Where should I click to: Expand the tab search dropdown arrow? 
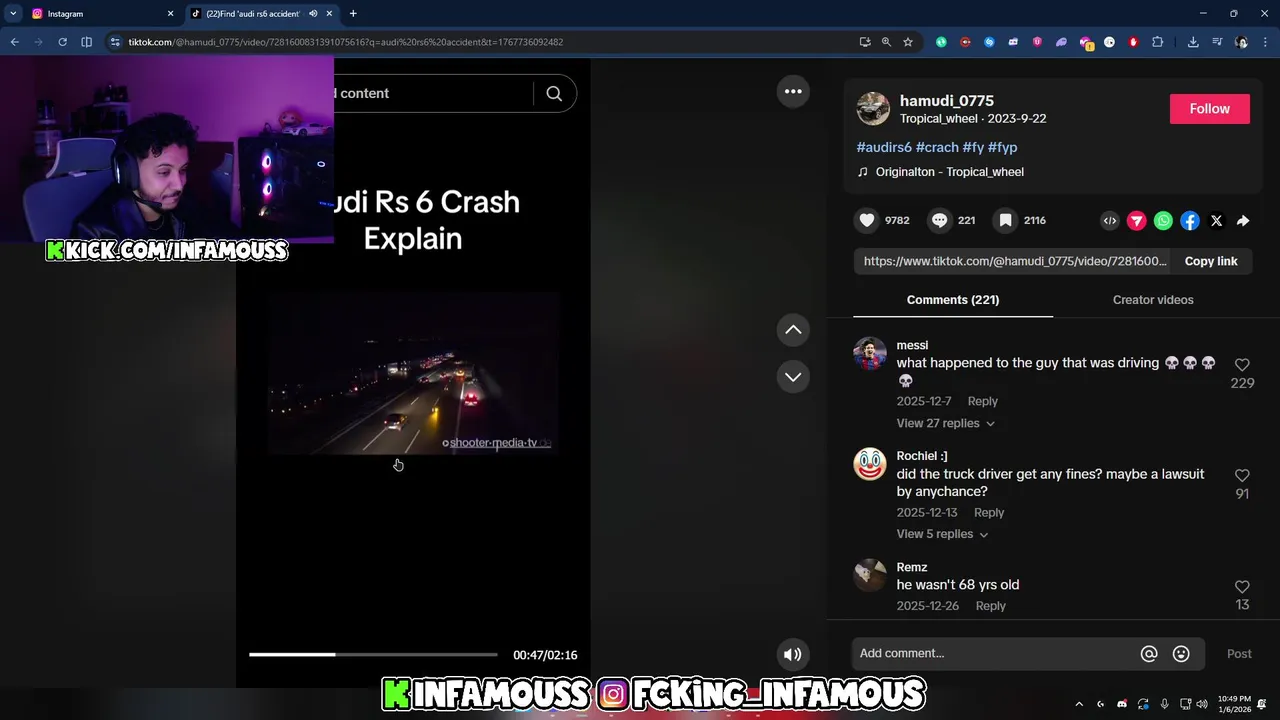click(13, 14)
